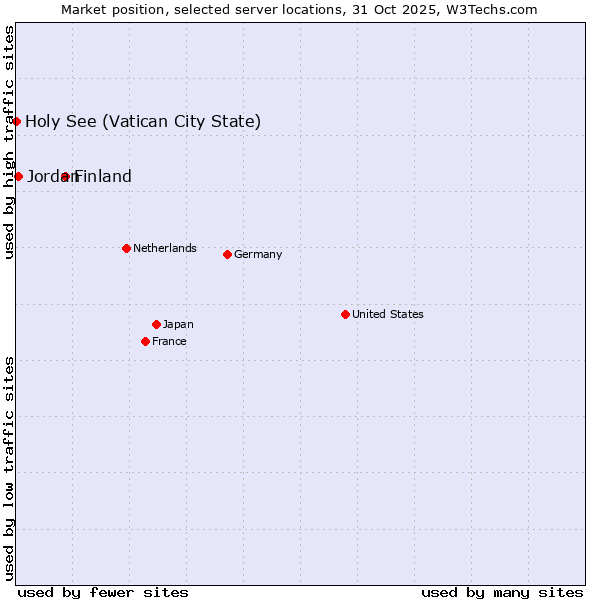Click the "Holy See (Vatican City State)" label

coord(143,121)
